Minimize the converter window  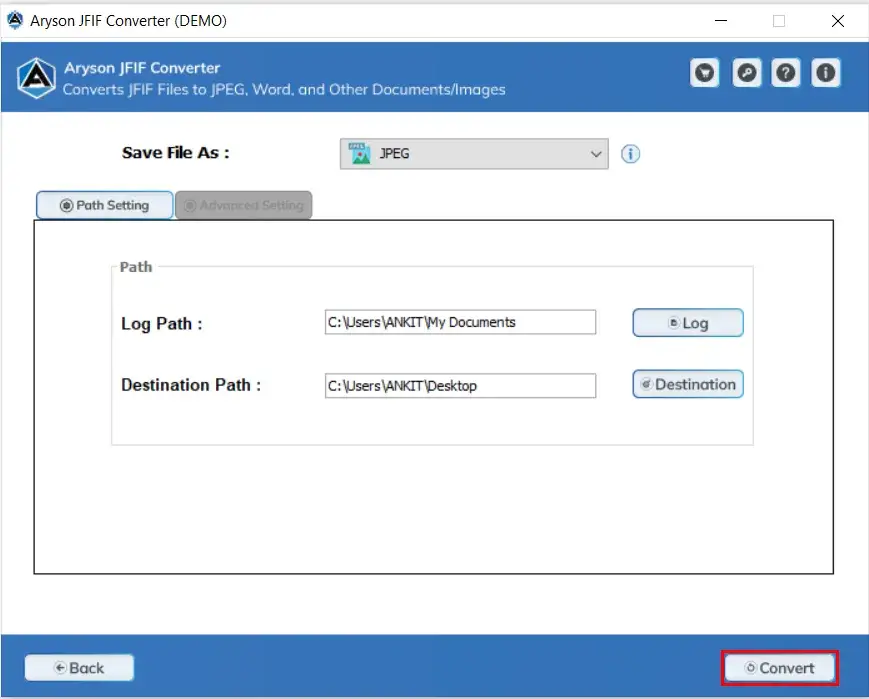(720, 21)
